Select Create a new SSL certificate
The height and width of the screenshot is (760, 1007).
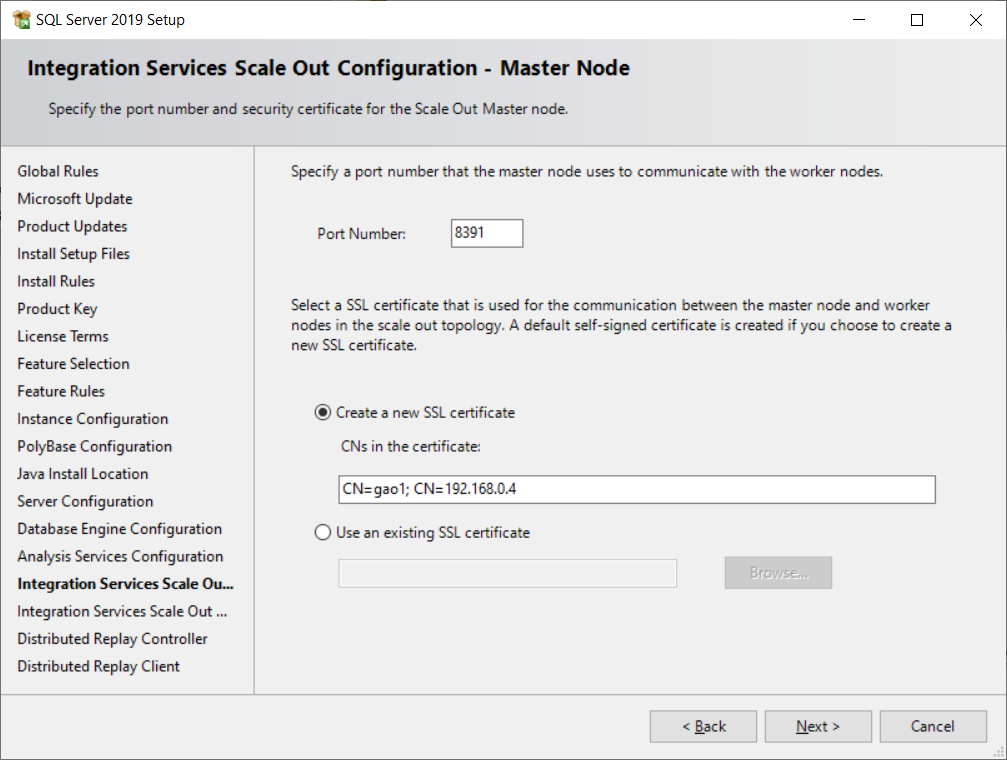[x=322, y=412]
